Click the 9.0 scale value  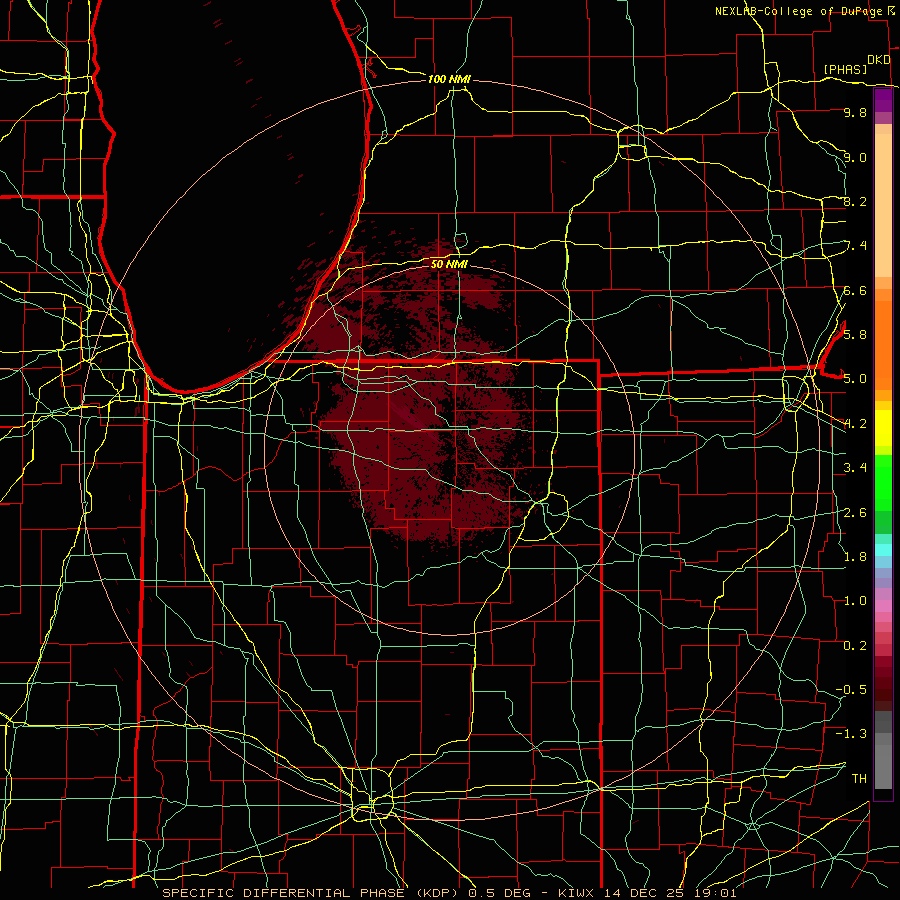pos(855,157)
